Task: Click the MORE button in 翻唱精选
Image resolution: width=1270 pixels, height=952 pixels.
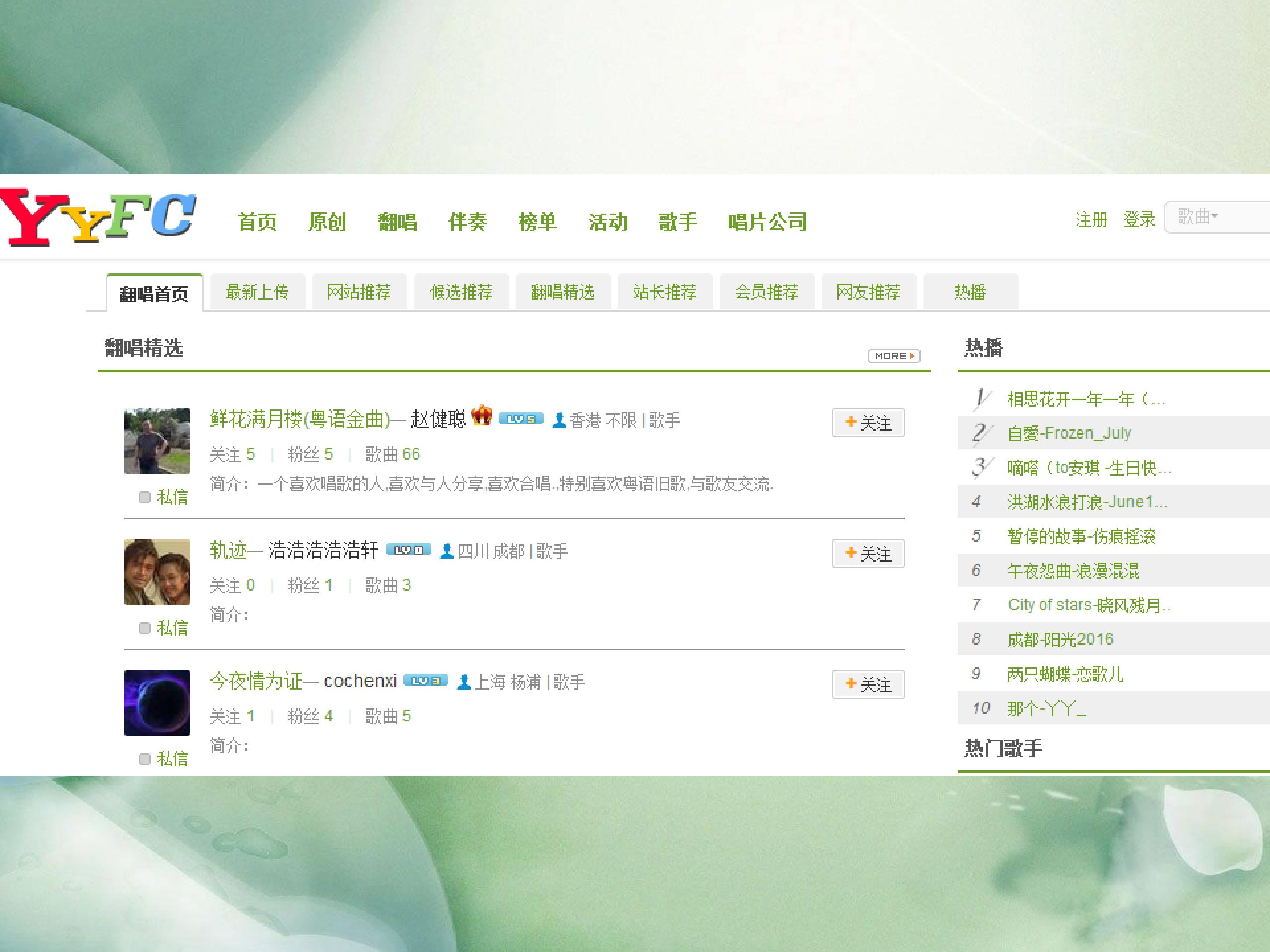Action: coord(894,356)
